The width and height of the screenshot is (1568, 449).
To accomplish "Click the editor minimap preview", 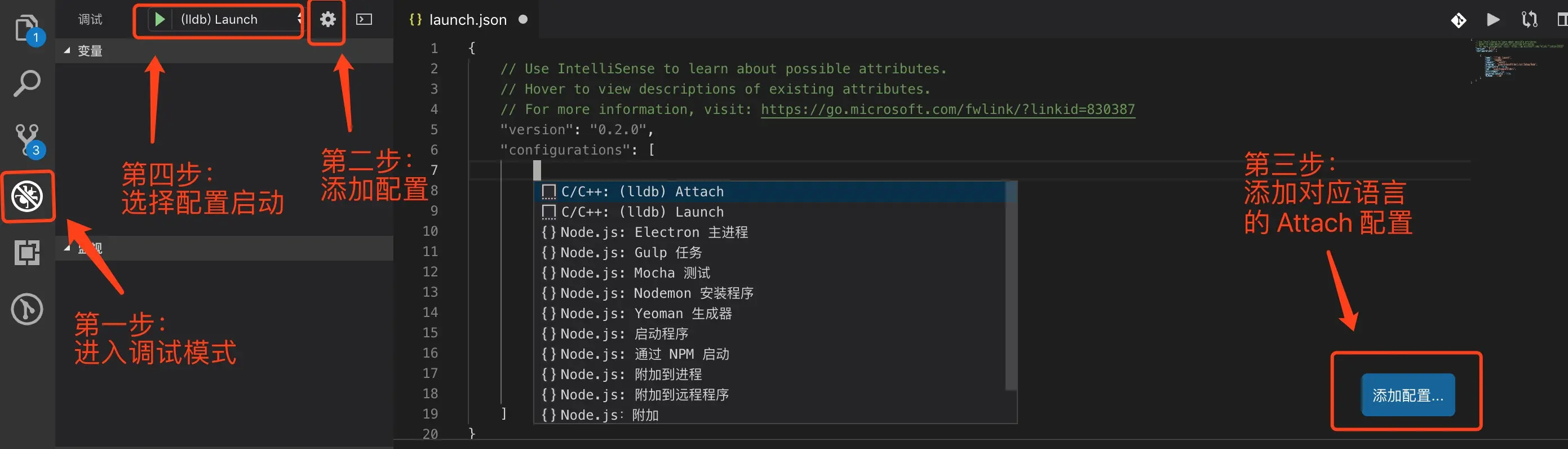I will pyautogui.click(x=1519, y=61).
